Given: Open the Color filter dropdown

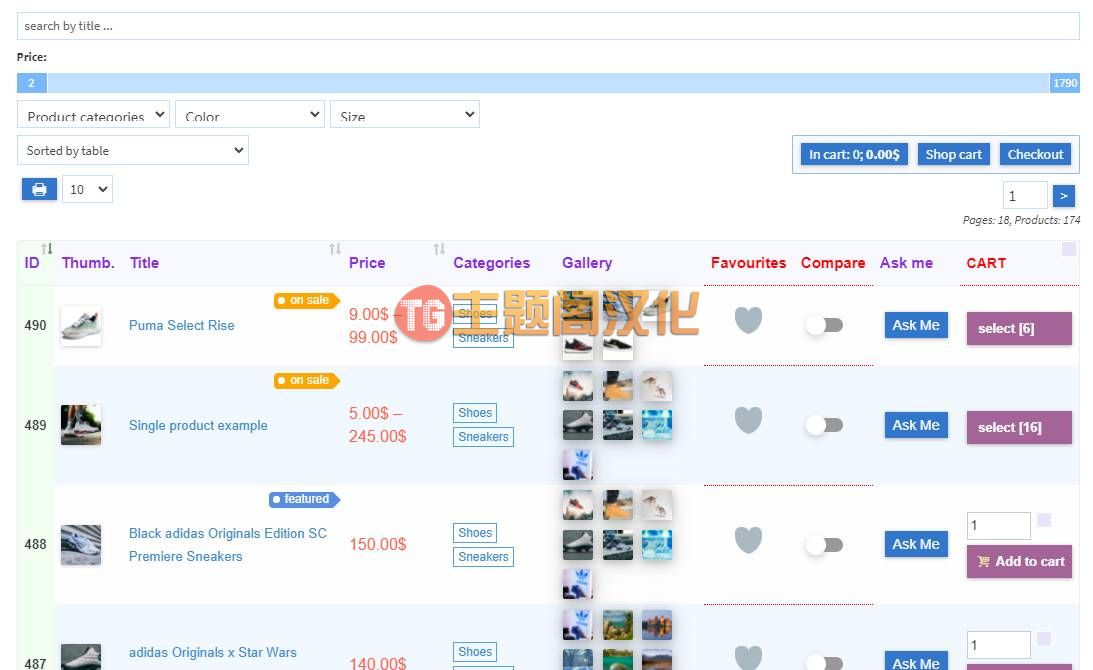Looking at the screenshot, I should tap(250, 114).
